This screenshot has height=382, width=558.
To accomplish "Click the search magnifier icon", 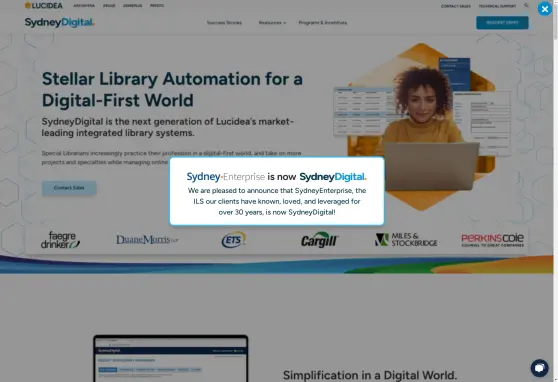I will (x=526, y=5).
